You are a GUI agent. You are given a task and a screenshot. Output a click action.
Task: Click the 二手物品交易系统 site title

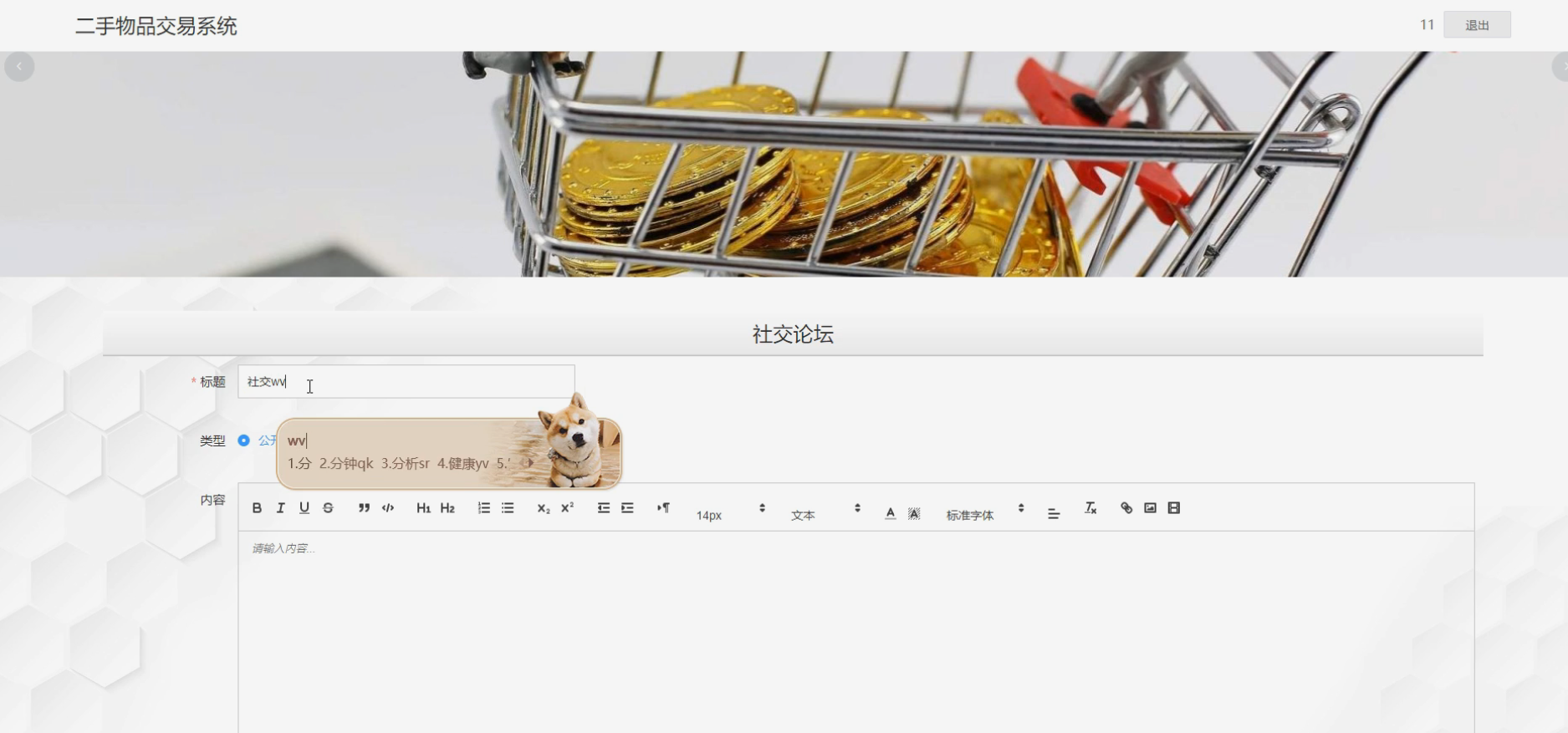click(156, 26)
